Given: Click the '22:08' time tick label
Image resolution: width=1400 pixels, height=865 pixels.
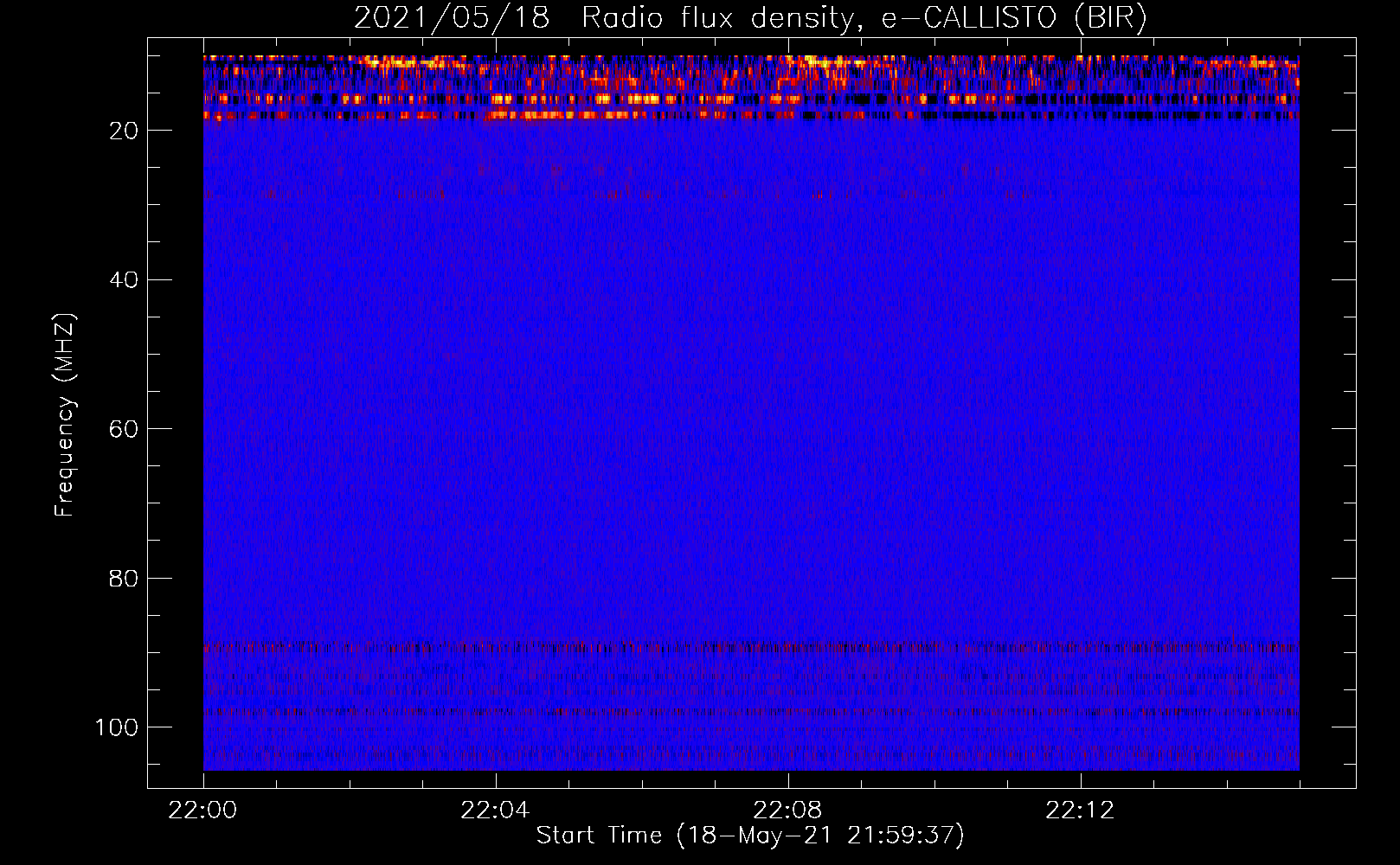Looking at the screenshot, I should [787, 810].
